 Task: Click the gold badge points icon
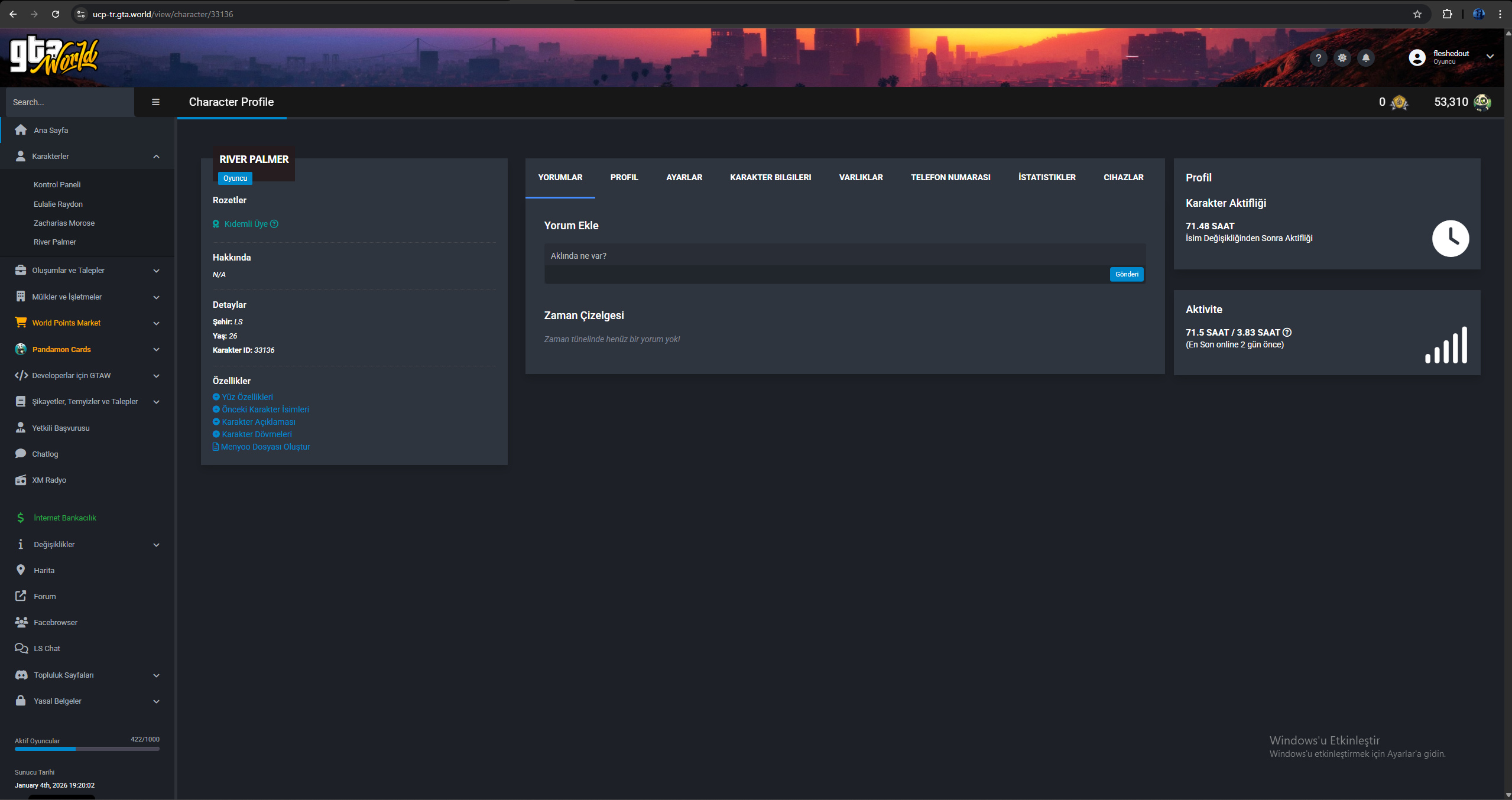(1399, 102)
